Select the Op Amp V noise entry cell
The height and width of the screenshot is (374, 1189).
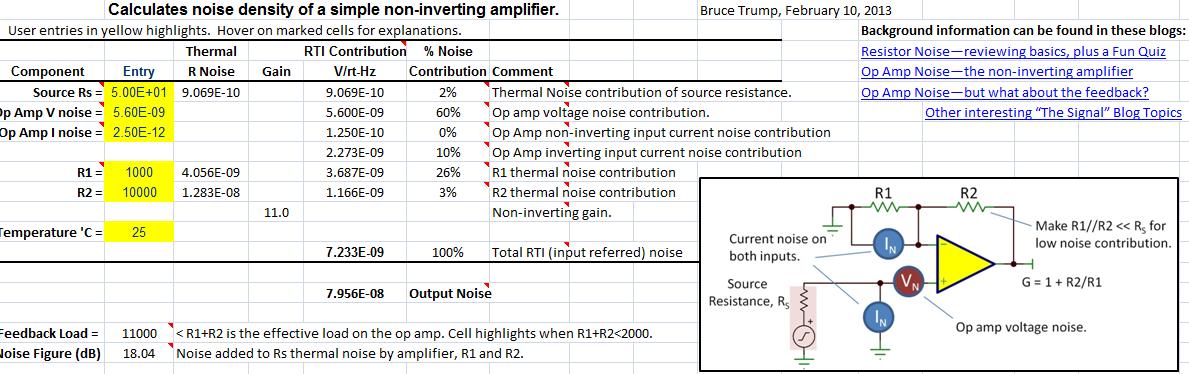[x=140, y=112]
